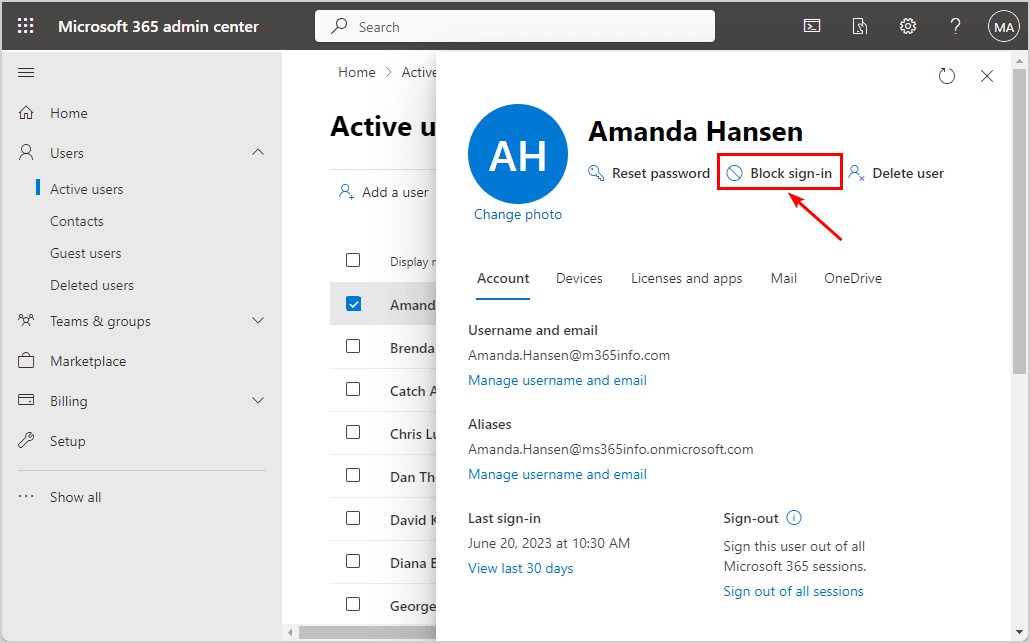Open the document icon beside Cloud Shell
This screenshot has width=1030, height=643.
[x=859, y=26]
